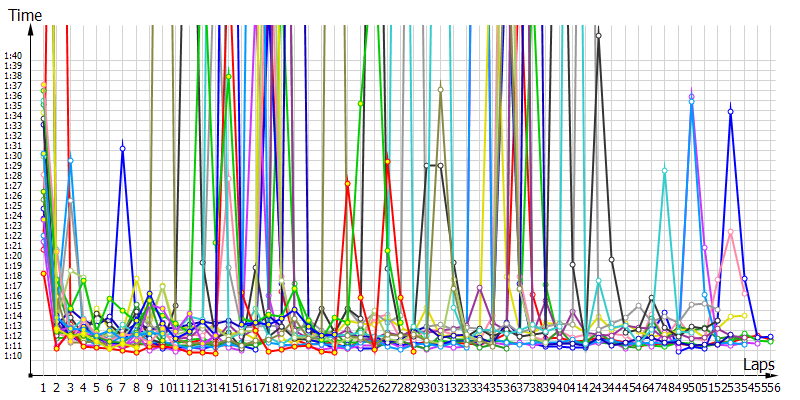Click lap number 1 on the x-axis
This screenshot has width=800, height=400.
coord(43,386)
